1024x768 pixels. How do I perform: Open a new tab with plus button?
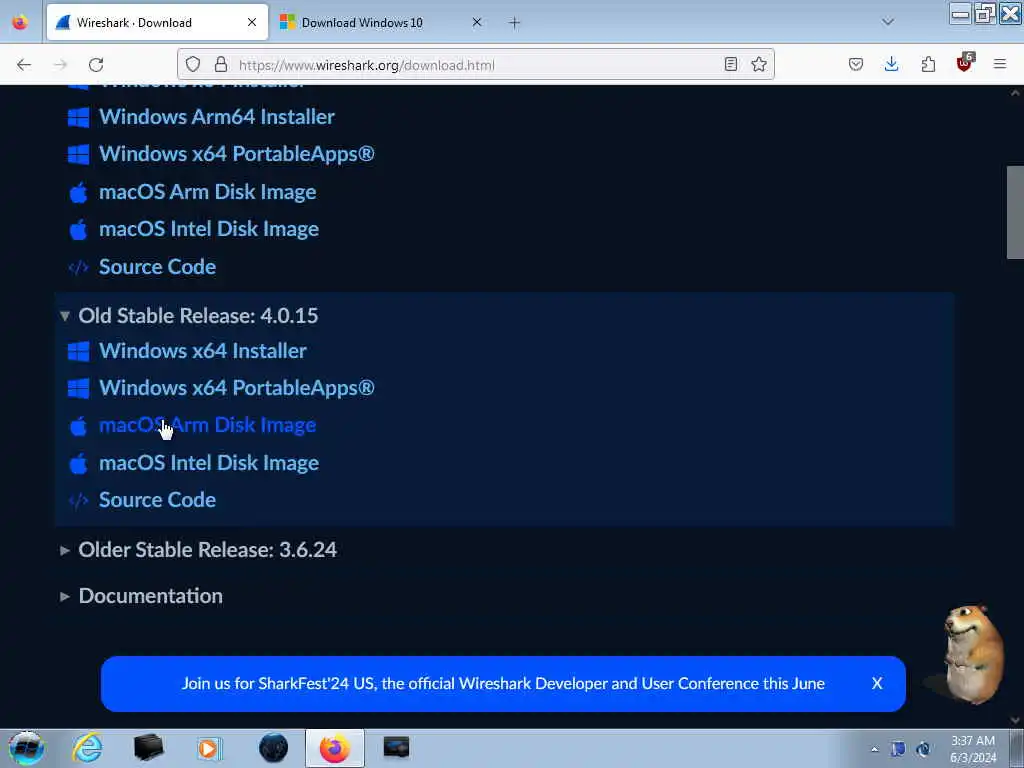515,23
